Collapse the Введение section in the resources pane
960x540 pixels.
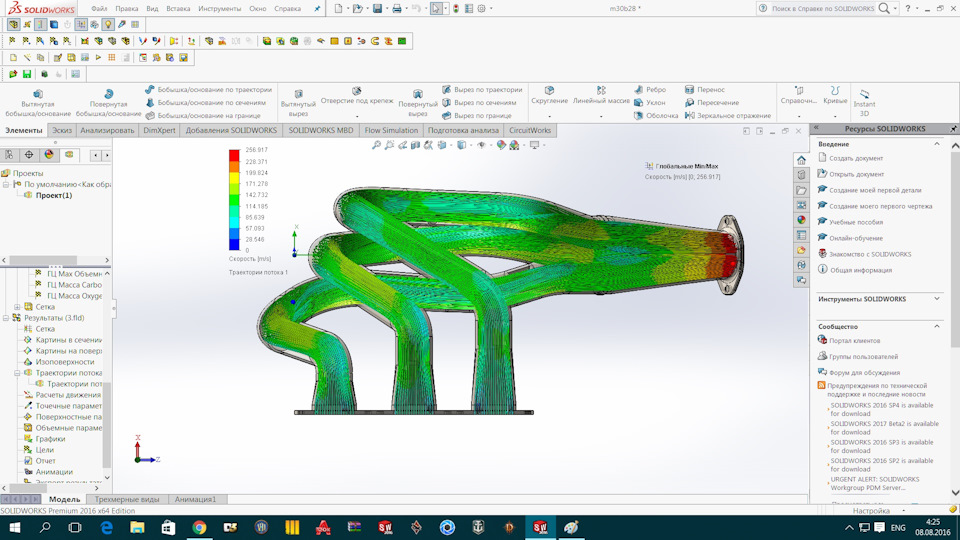937,144
